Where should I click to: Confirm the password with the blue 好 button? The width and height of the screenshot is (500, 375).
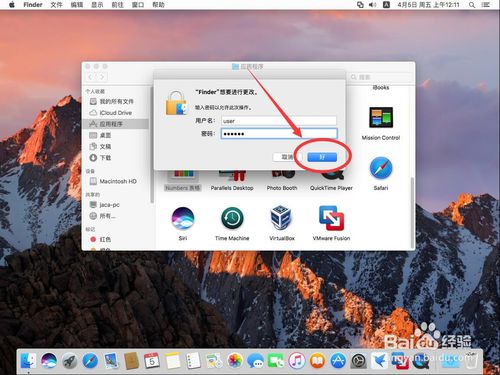click(322, 157)
